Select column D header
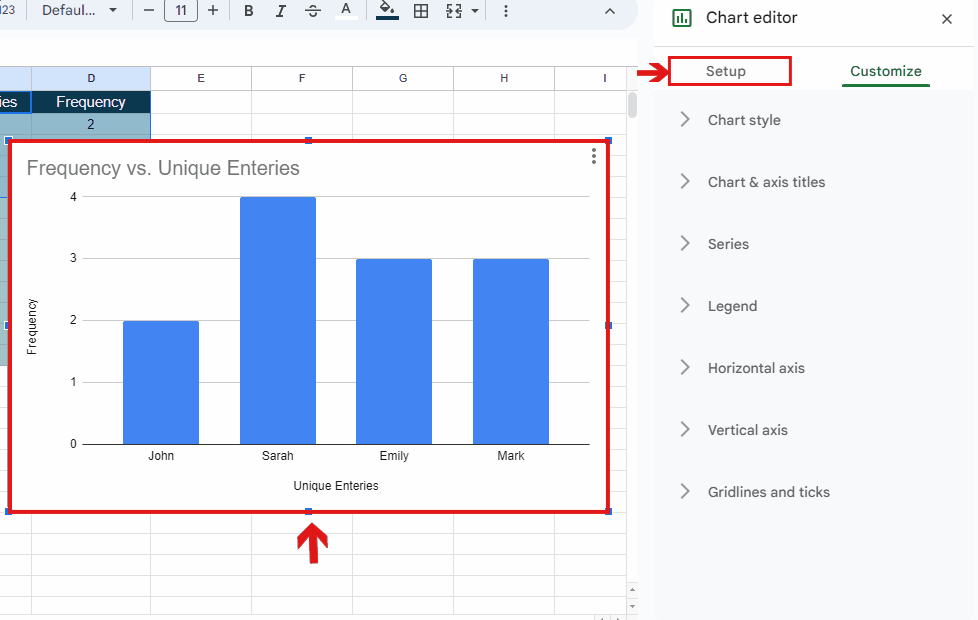This screenshot has height=620, width=978. pos(91,79)
